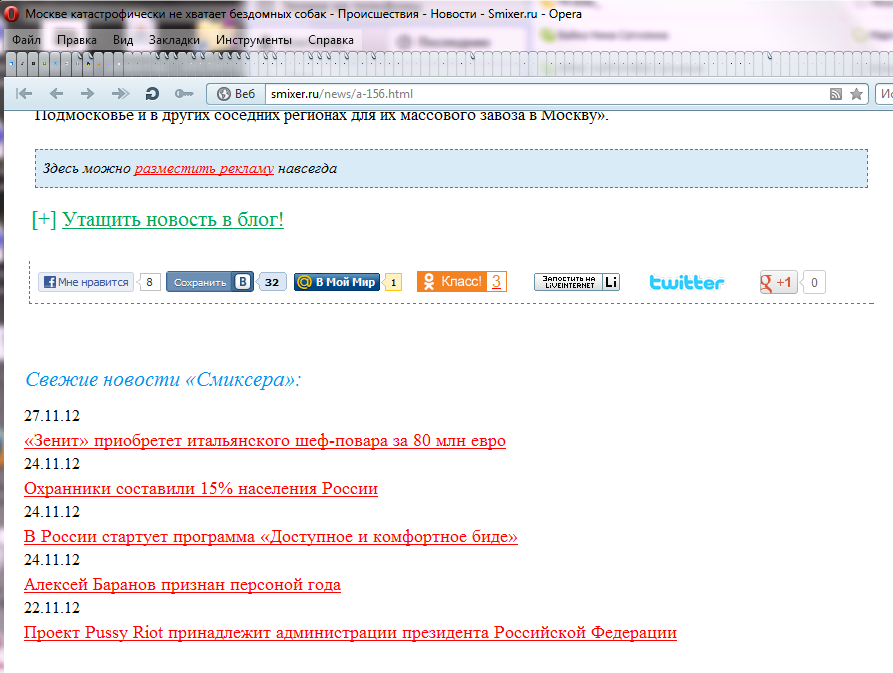This screenshot has width=893, height=673.
Task: Click Утащить новость в блог! link
Action: (x=173, y=220)
